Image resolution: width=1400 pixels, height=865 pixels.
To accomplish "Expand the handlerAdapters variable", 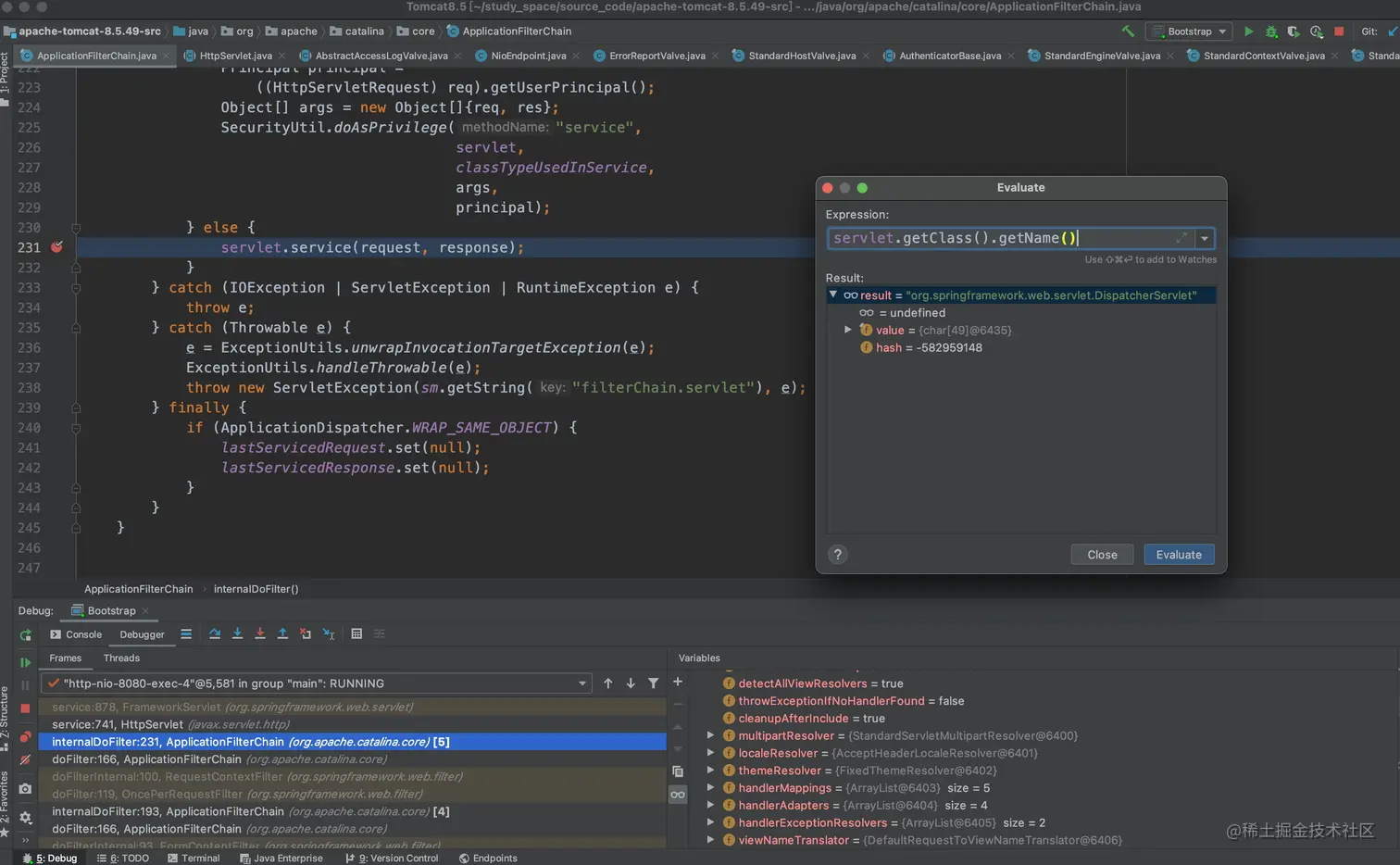I will 711,806.
